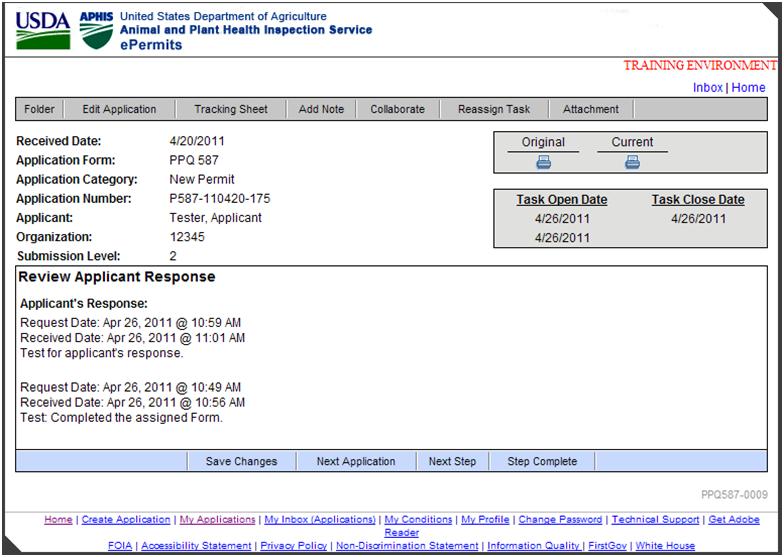Click the Collaborate option

[x=397, y=109]
